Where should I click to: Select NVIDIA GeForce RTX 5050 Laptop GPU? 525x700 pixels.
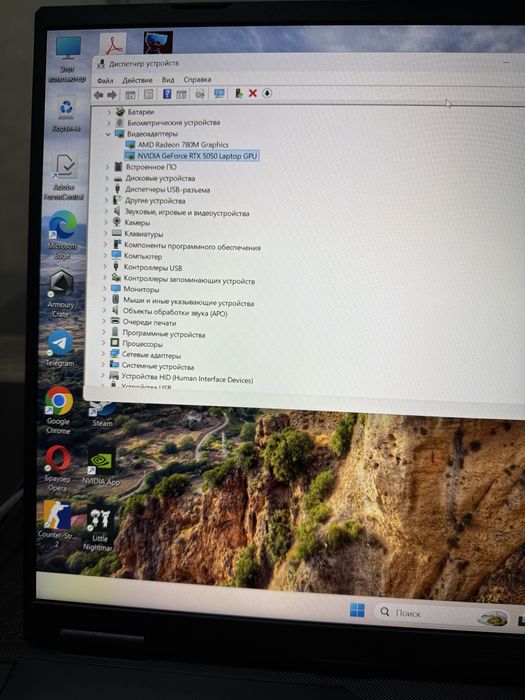coord(192,156)
